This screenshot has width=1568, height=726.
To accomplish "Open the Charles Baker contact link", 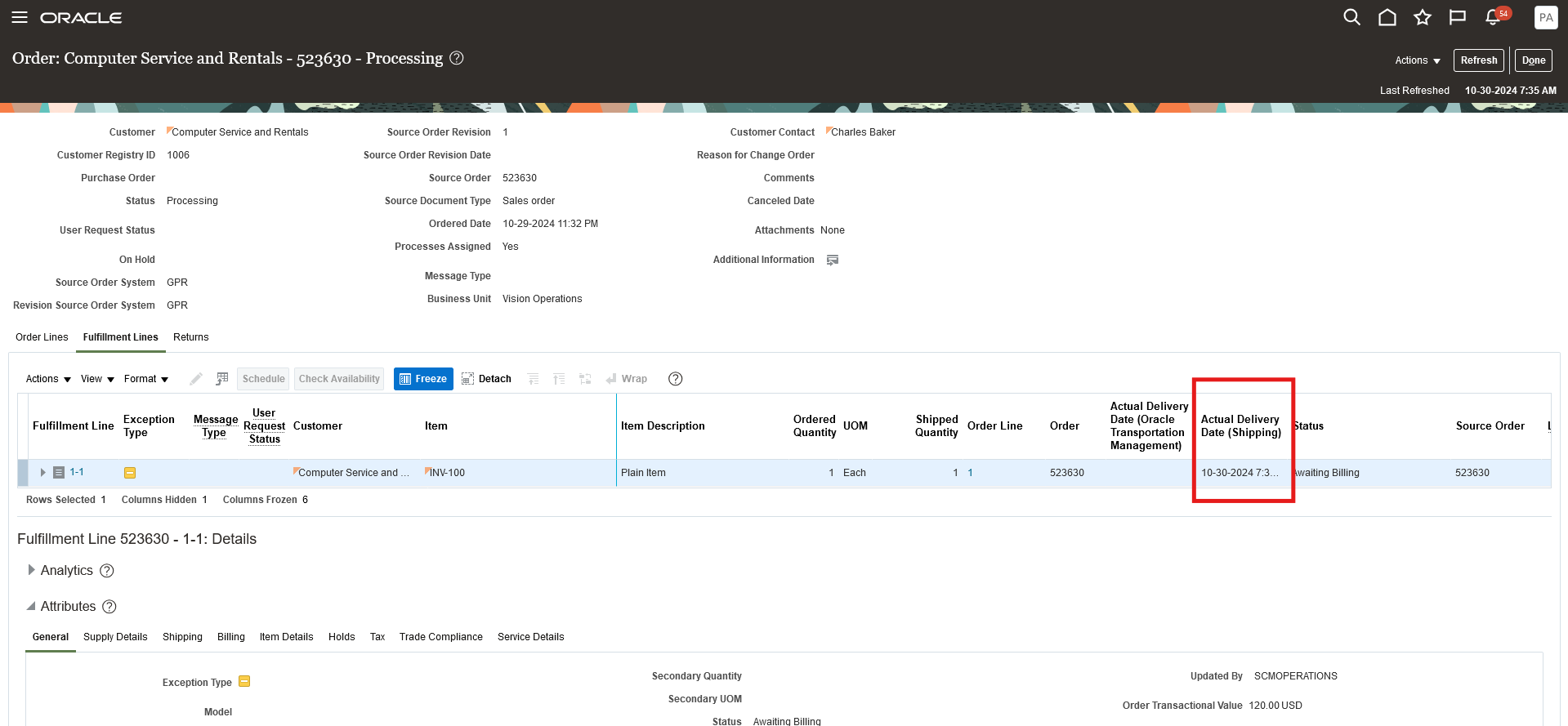I will pos(863,132).
